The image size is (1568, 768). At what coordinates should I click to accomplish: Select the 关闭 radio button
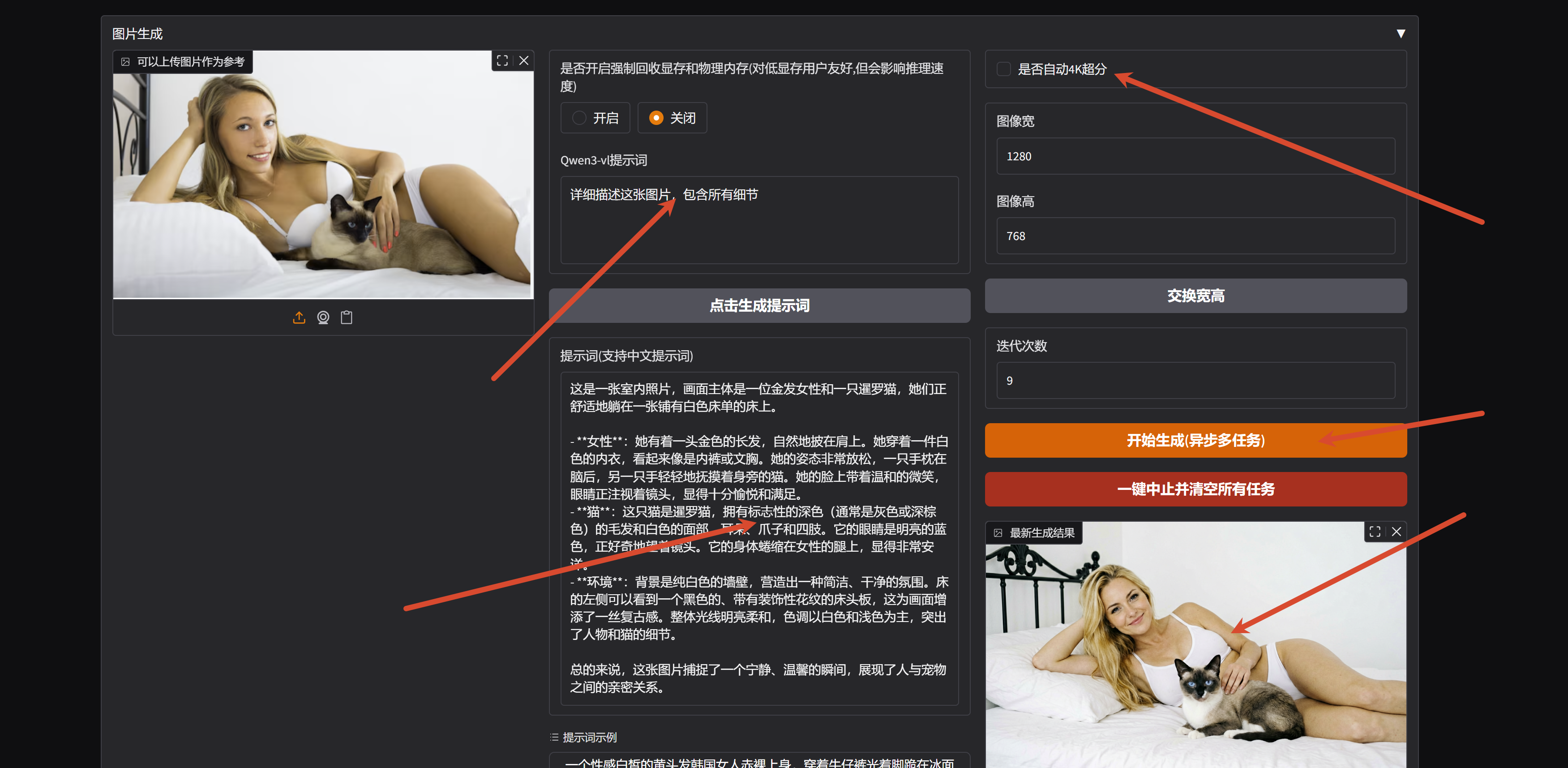click(x=656, y=117)
